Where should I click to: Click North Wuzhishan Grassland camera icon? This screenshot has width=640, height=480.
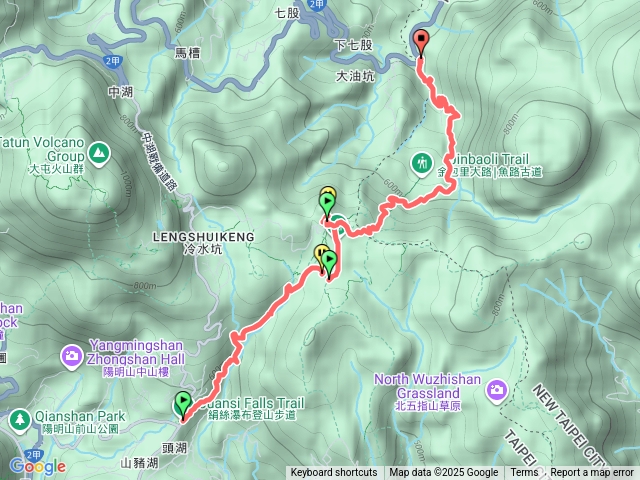[496, 391]
